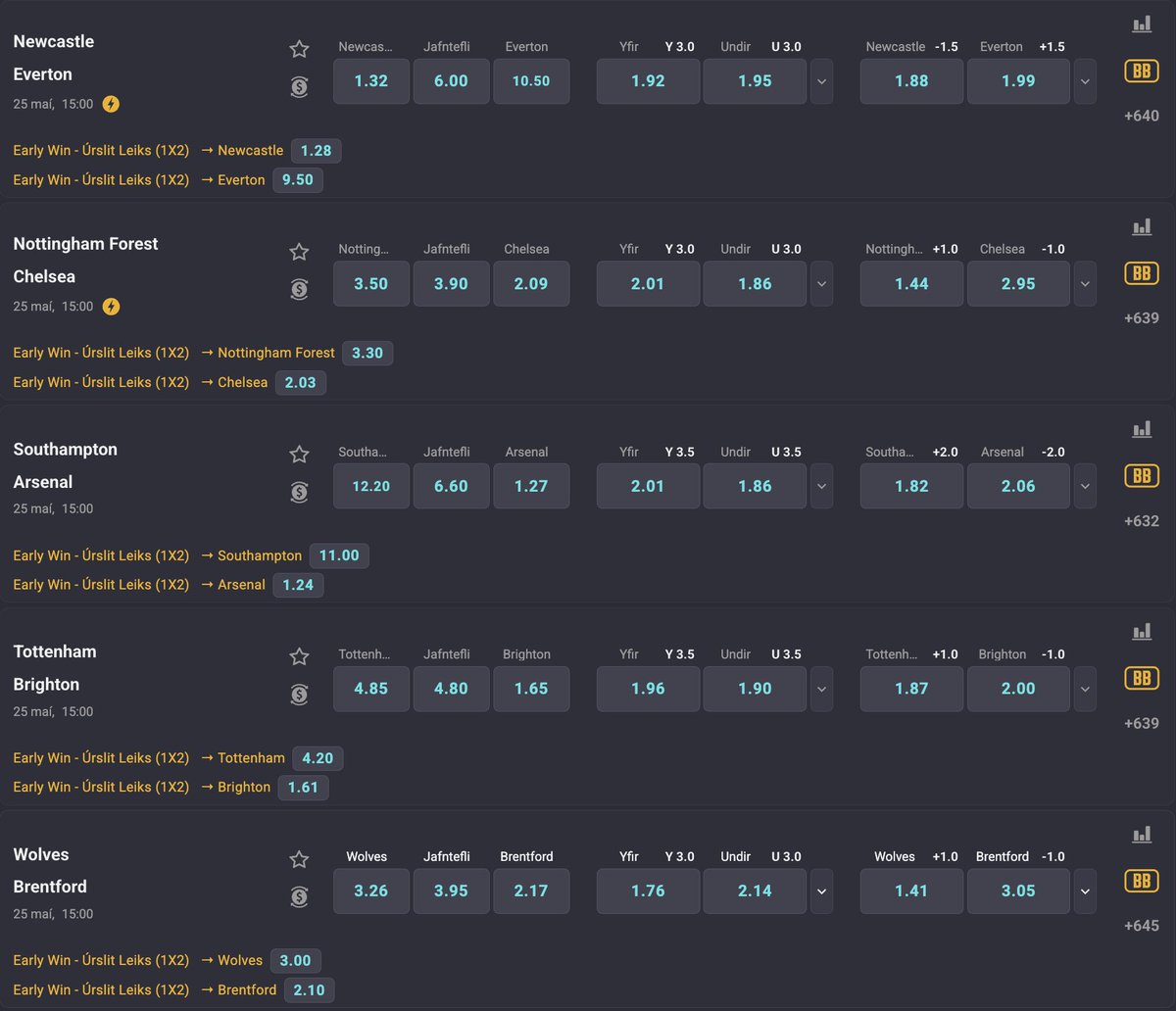
Task: Choose Brighton win odds 1.65
Action: tap(531, 689)
